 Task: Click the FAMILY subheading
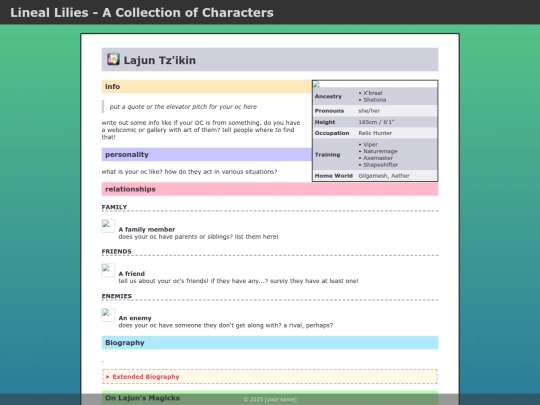(x=114, y=207)
